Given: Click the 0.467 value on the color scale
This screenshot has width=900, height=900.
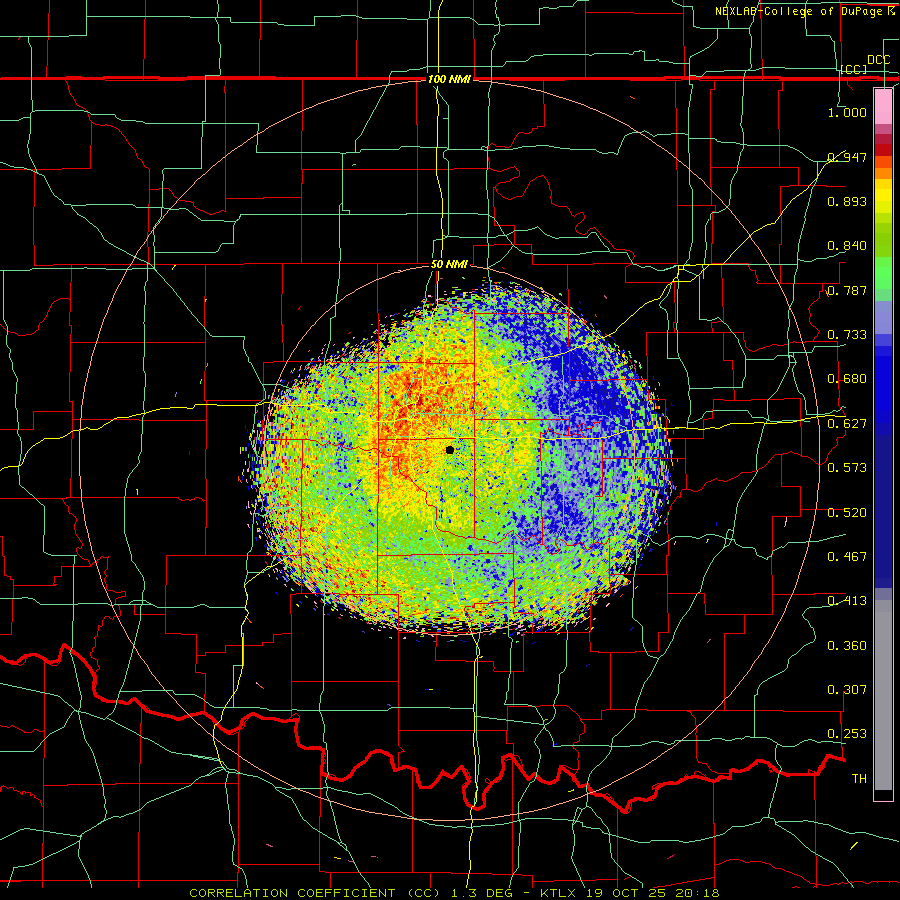Looking at the screenshot, I should click(847, 557).
